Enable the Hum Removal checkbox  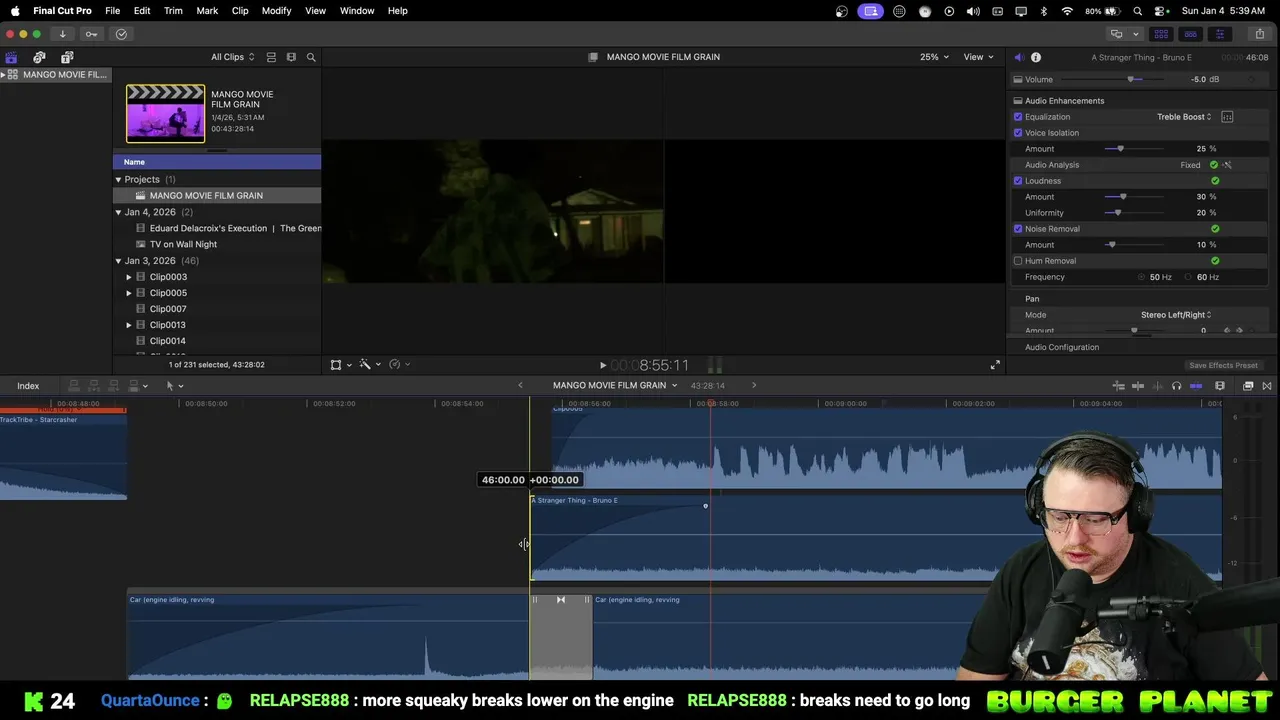coord(1018,261)
